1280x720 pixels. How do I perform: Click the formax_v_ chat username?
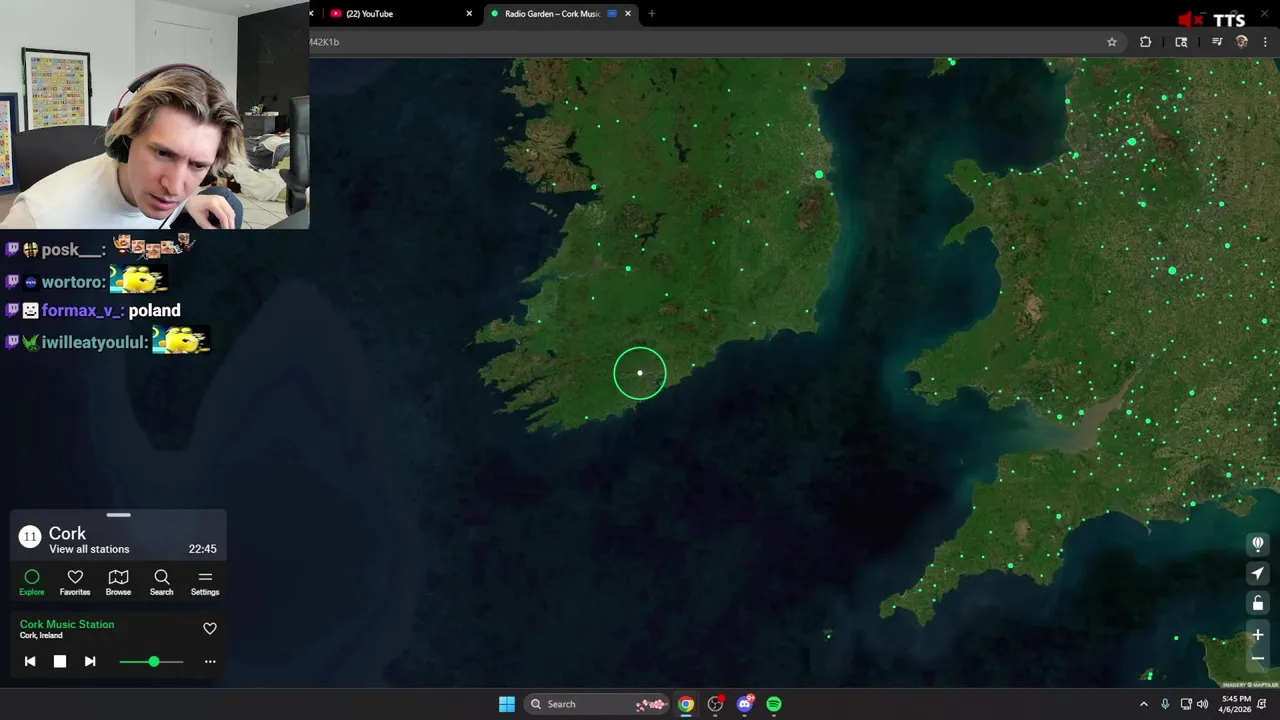pos(82,310)
